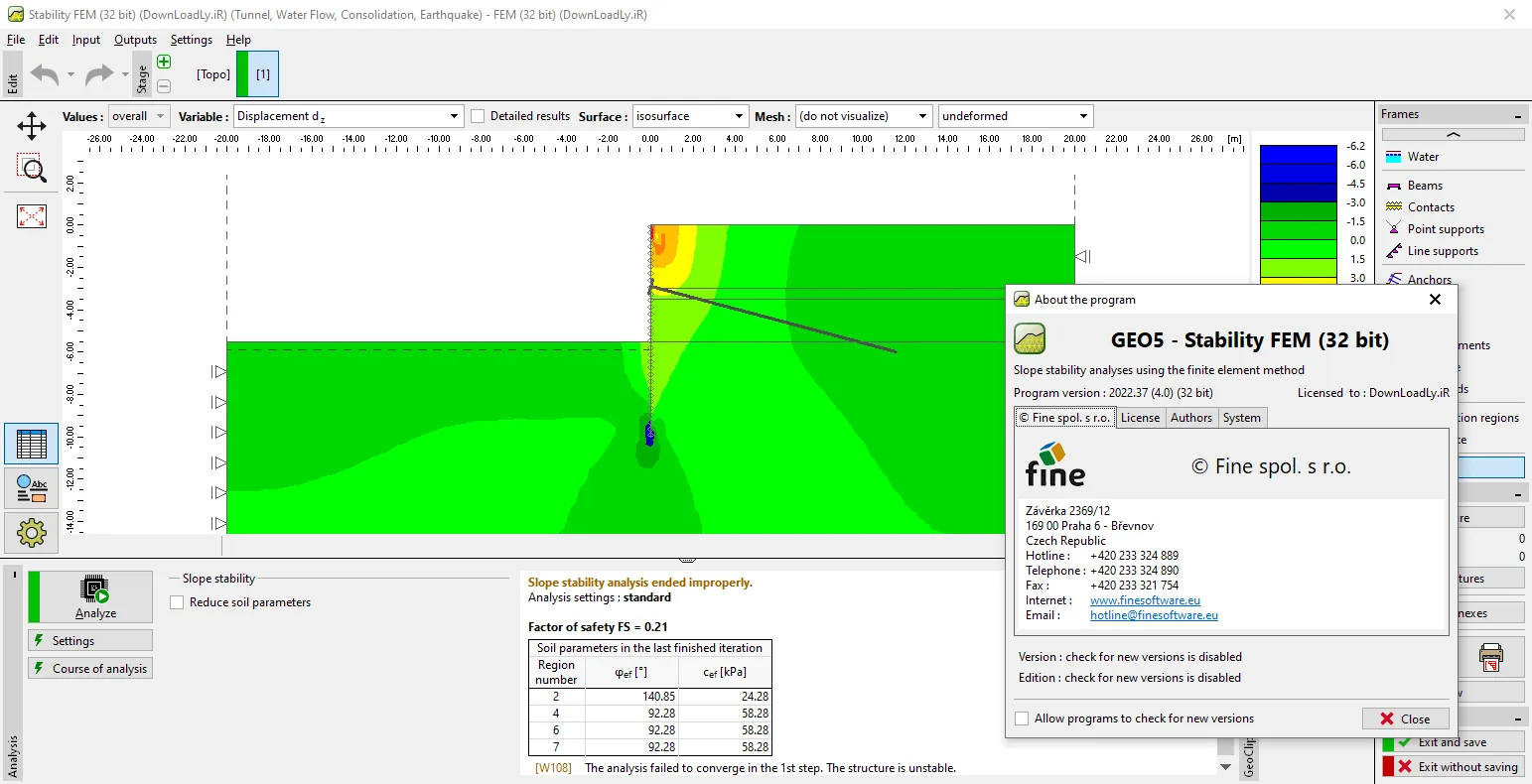Click the Frames list scroll-up chevron bar
This screenshot has height=784, width=1532.
[x=1453, y=135]
